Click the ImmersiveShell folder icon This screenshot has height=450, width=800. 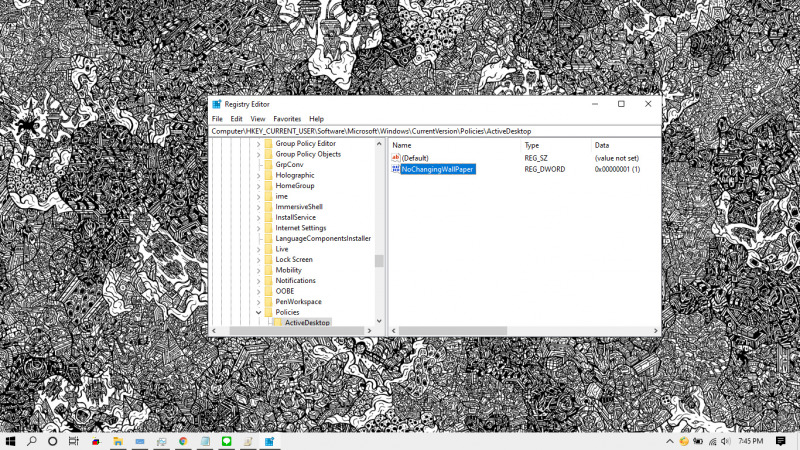tap(268, 207)
